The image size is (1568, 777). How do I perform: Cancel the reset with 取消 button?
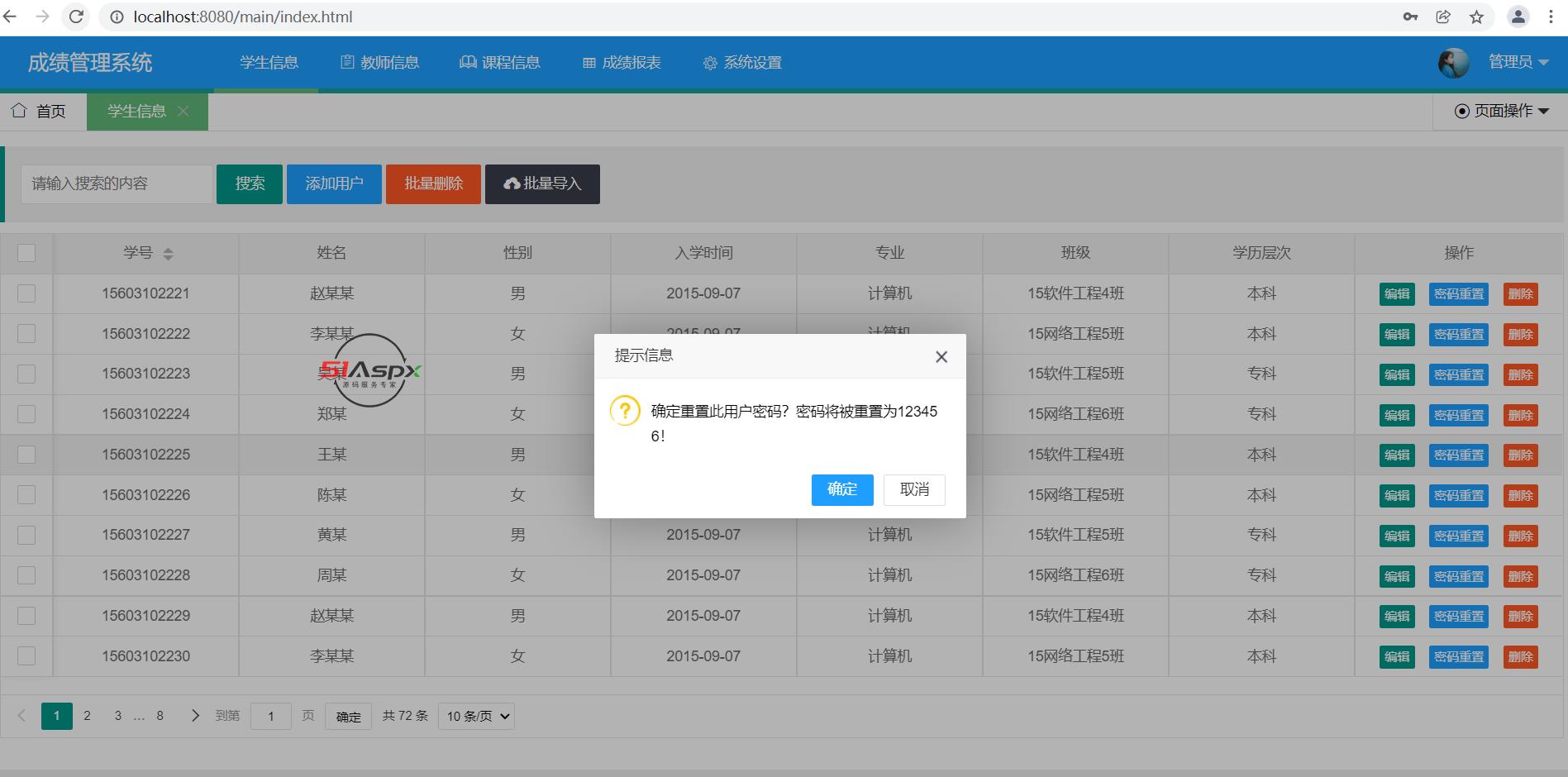click(x=914, y=489)
